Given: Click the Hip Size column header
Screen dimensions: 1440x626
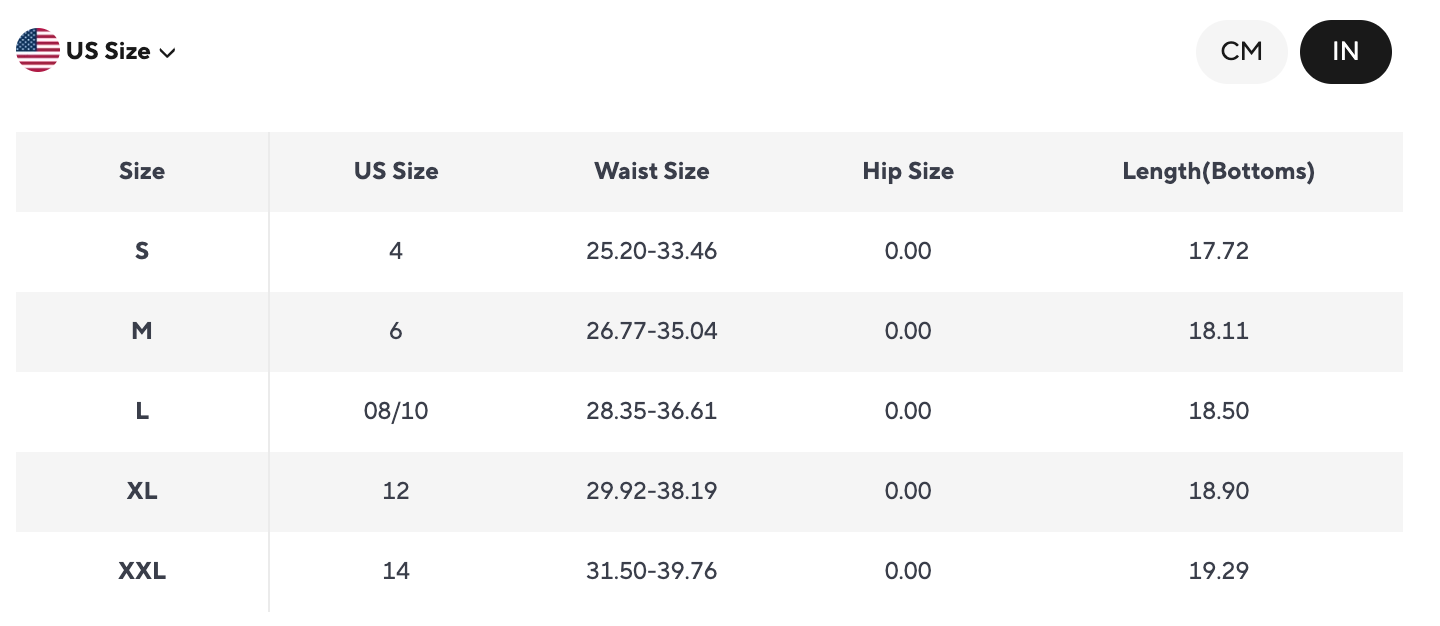Looking at the screenshot, I should coord(908,171).
